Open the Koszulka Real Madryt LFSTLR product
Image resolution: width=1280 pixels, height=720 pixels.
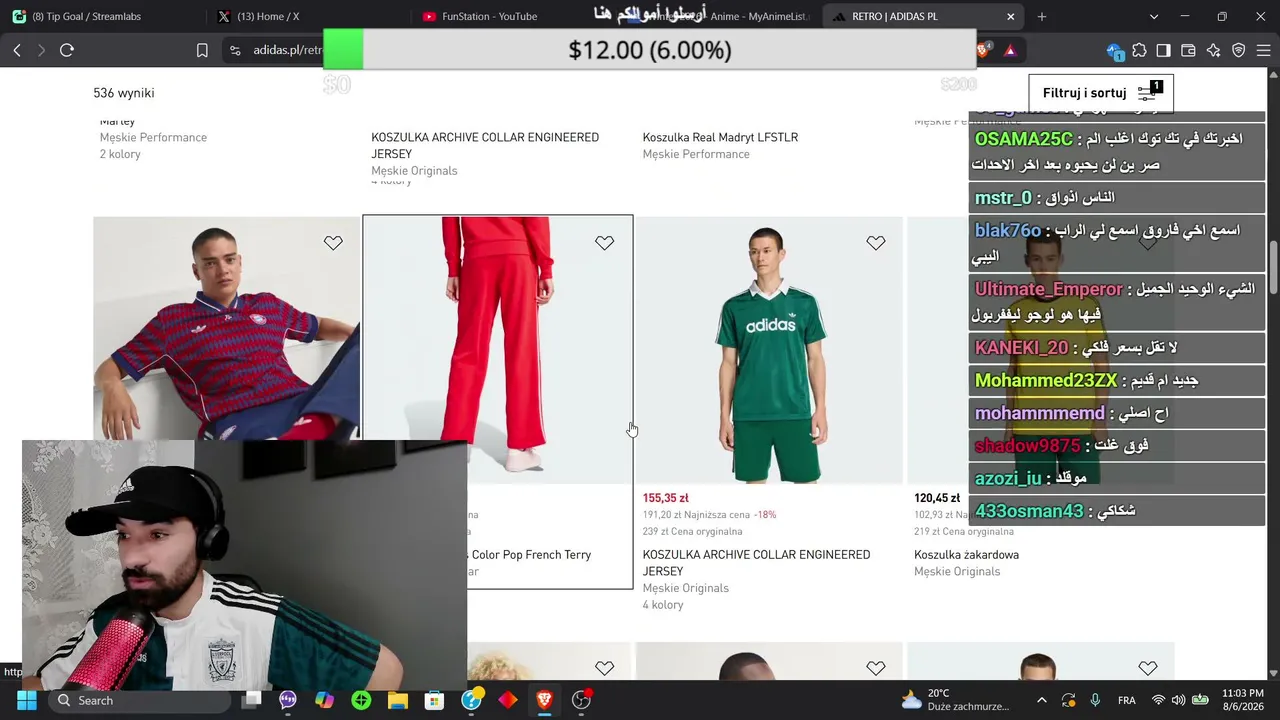(720, 137)
